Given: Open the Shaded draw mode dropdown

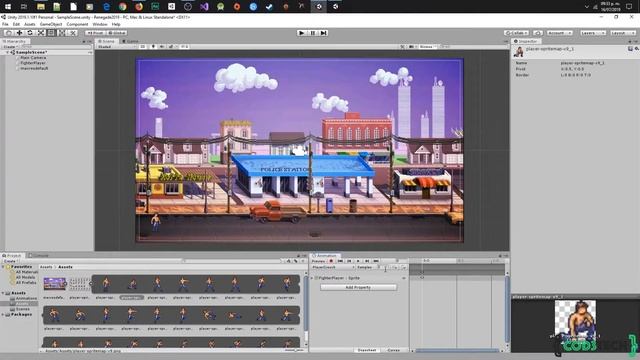Looking at the screenshot, I should click(116, 47).
